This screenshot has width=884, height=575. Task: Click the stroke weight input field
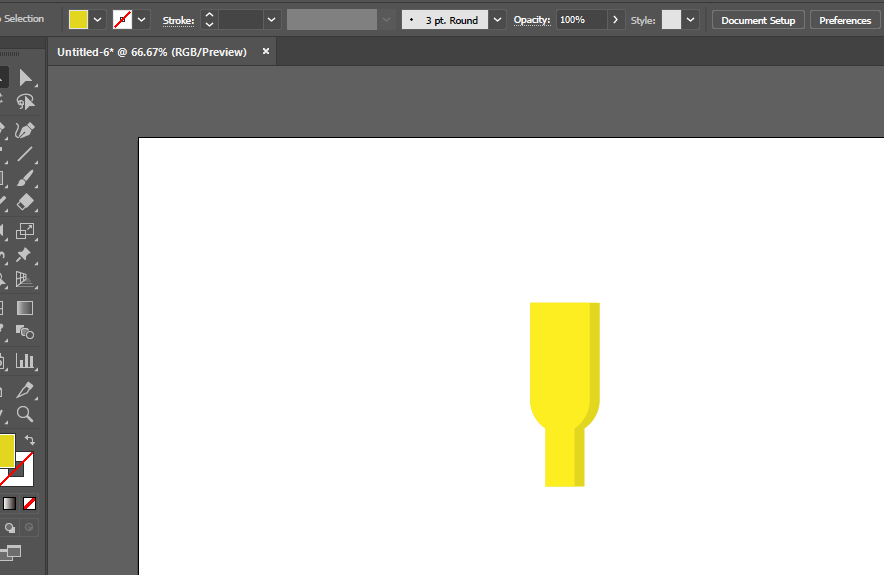[x=241, y=20]
